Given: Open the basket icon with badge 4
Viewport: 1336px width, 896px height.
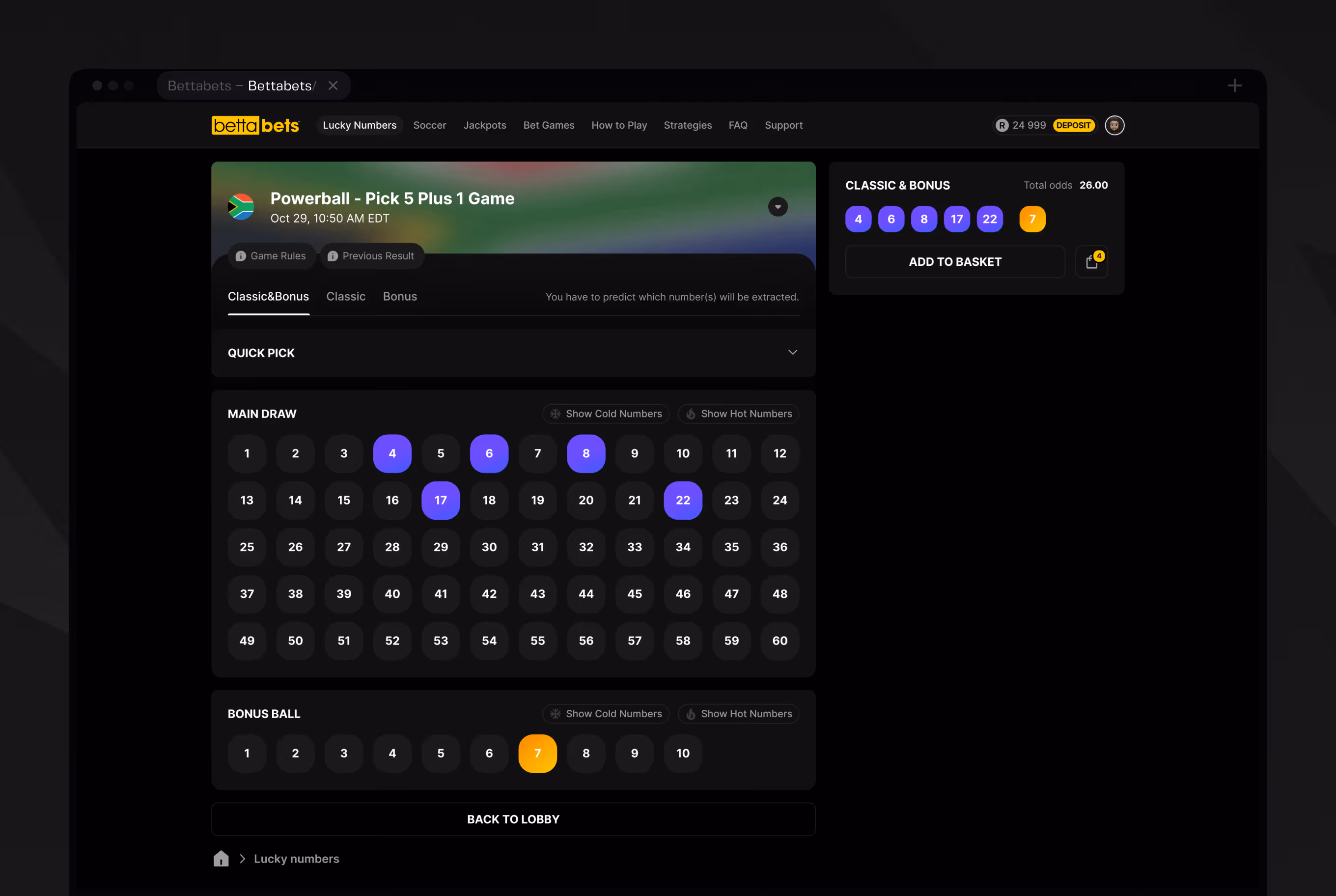Looking at the screenshot, I should point(1091,262).
